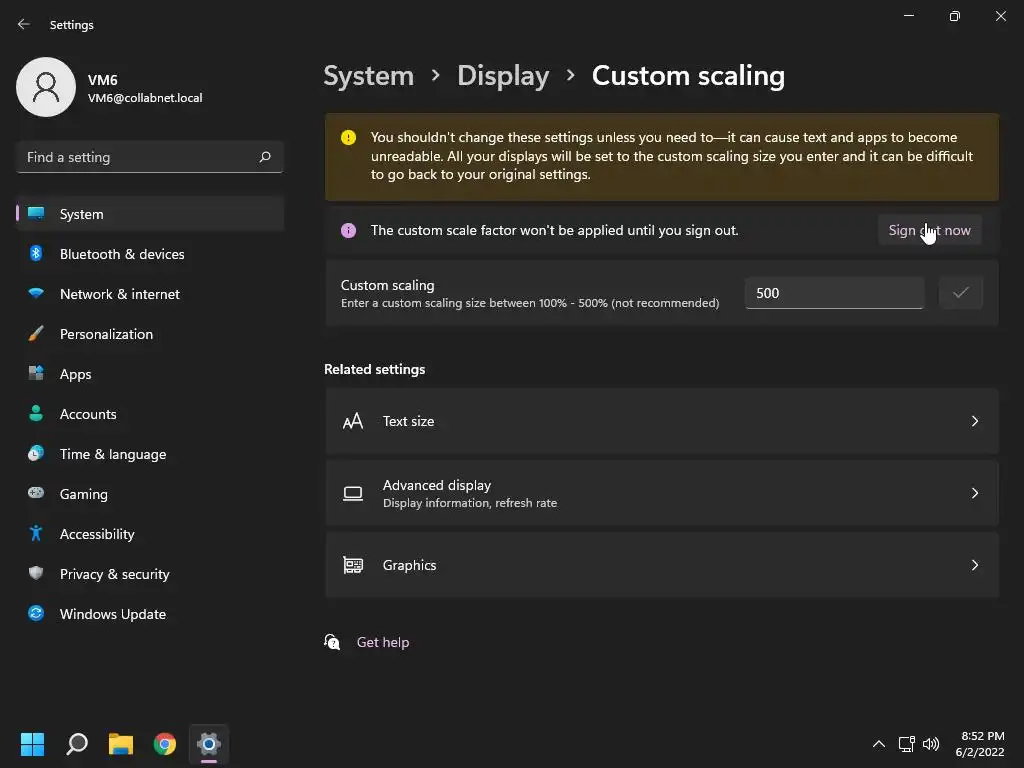Open Google Chrome from the taskbar
The image size is (1024, 768).
165,744
